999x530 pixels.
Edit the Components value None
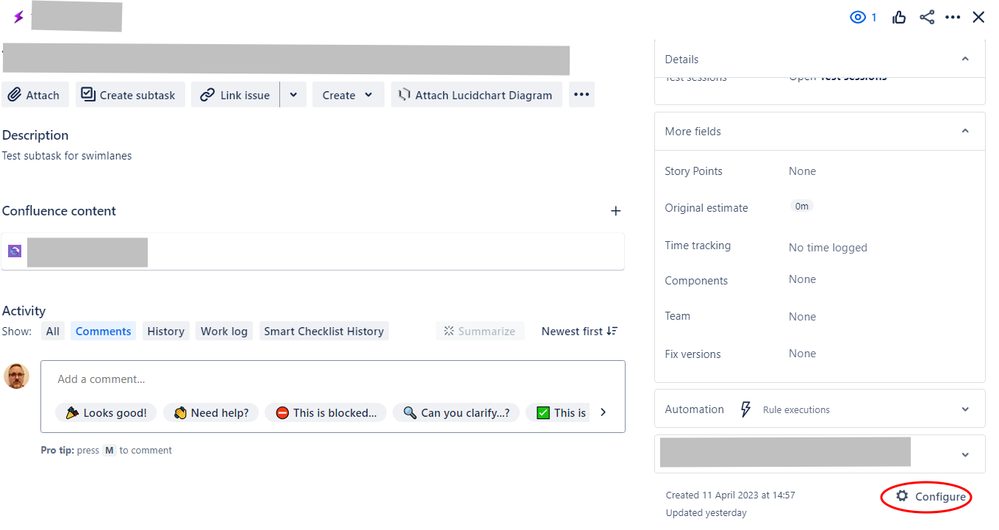click(x=802, y=280)
